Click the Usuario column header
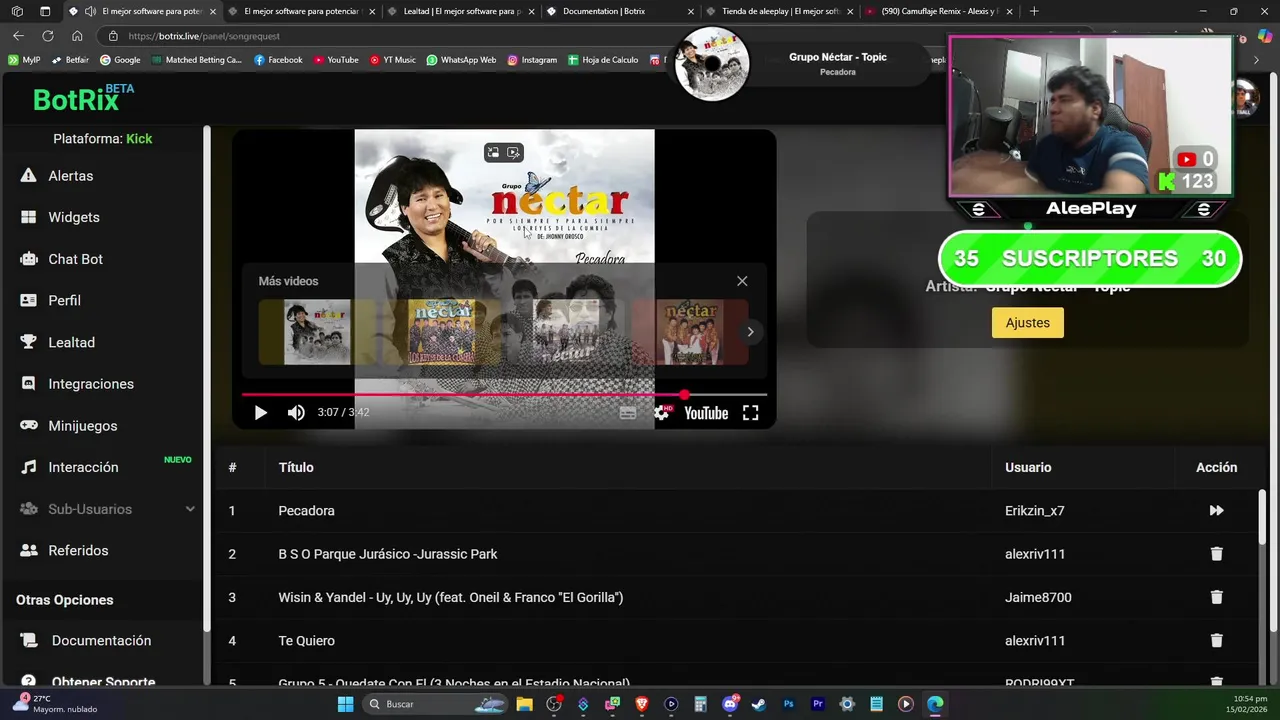The width and height of the screenshot is (1280, 720). click(1028, 468)
